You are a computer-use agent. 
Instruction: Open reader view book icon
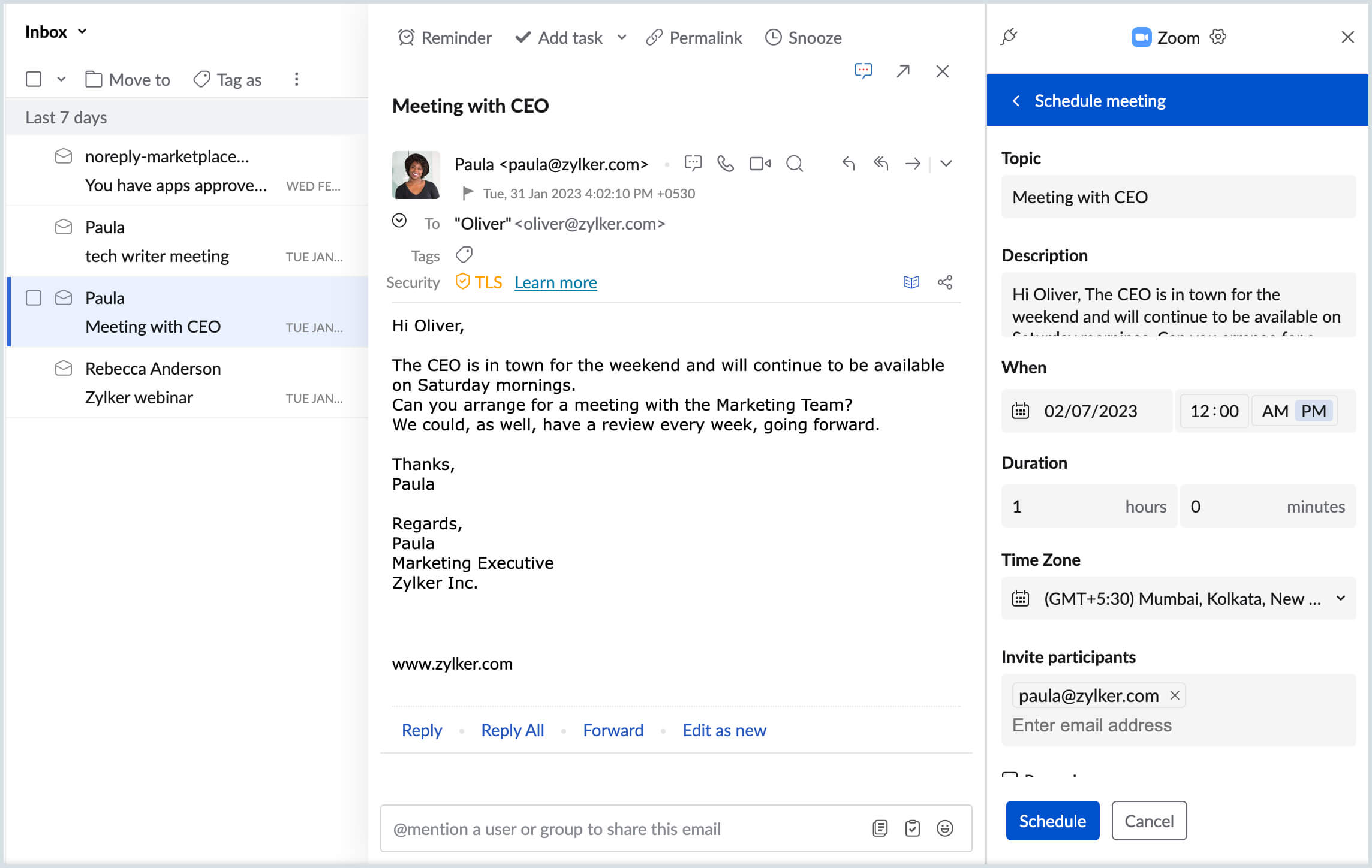(x=911, y=282)
